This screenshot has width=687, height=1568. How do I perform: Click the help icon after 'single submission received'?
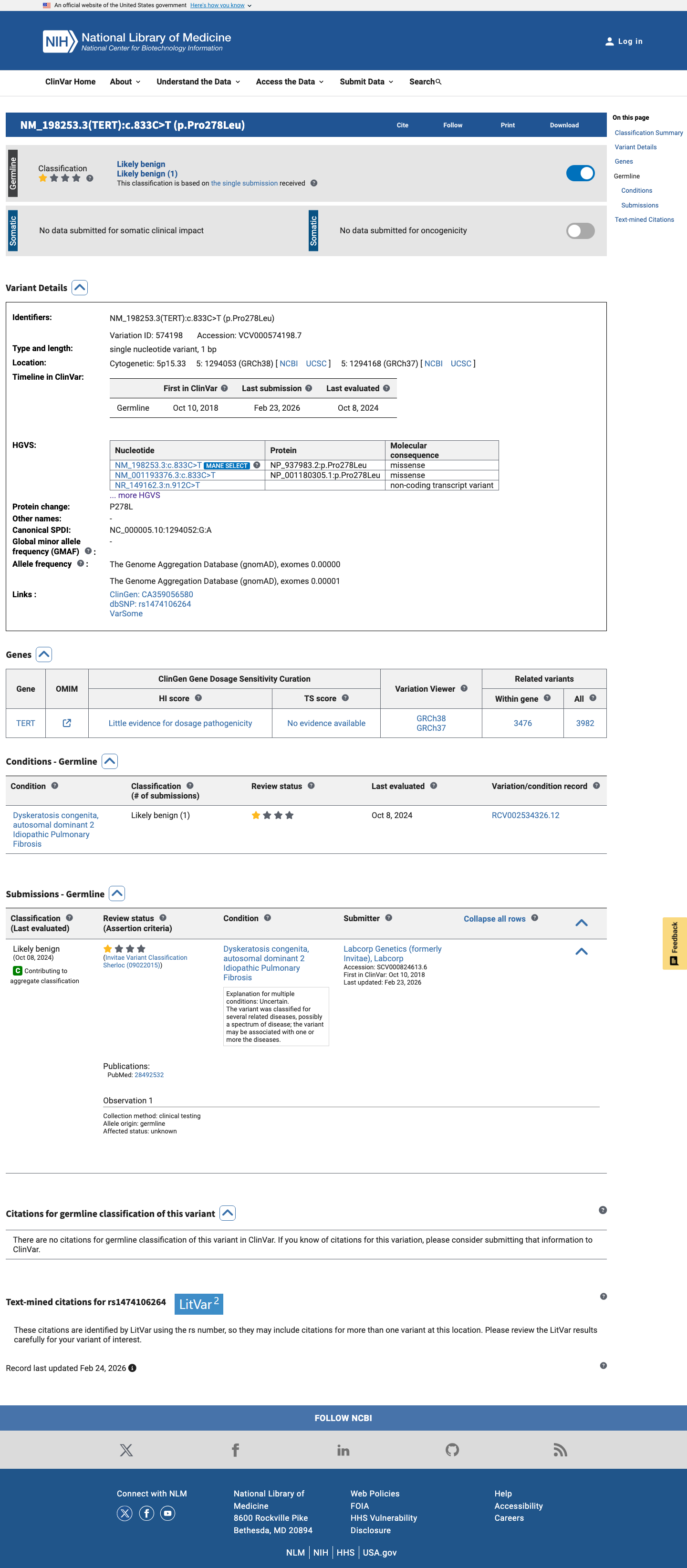(314, 183)
